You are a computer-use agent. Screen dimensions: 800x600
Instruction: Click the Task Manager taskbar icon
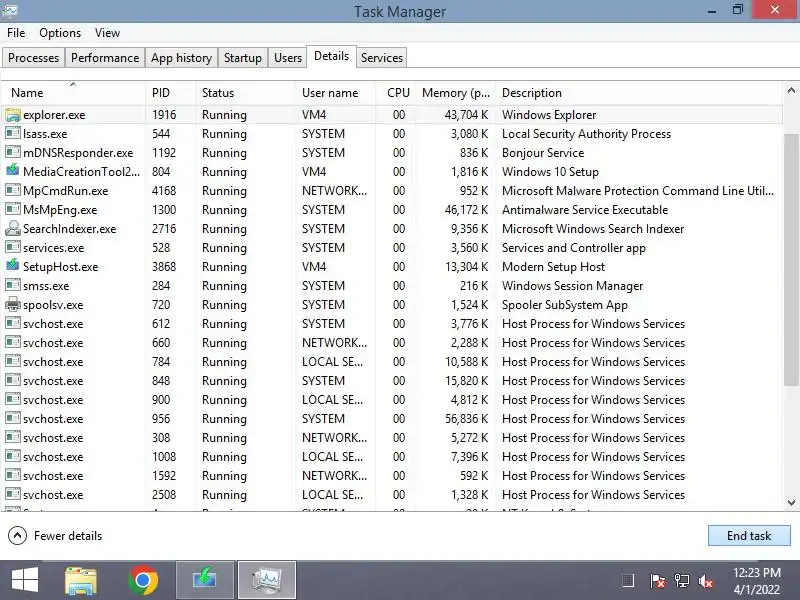(267, 580)
